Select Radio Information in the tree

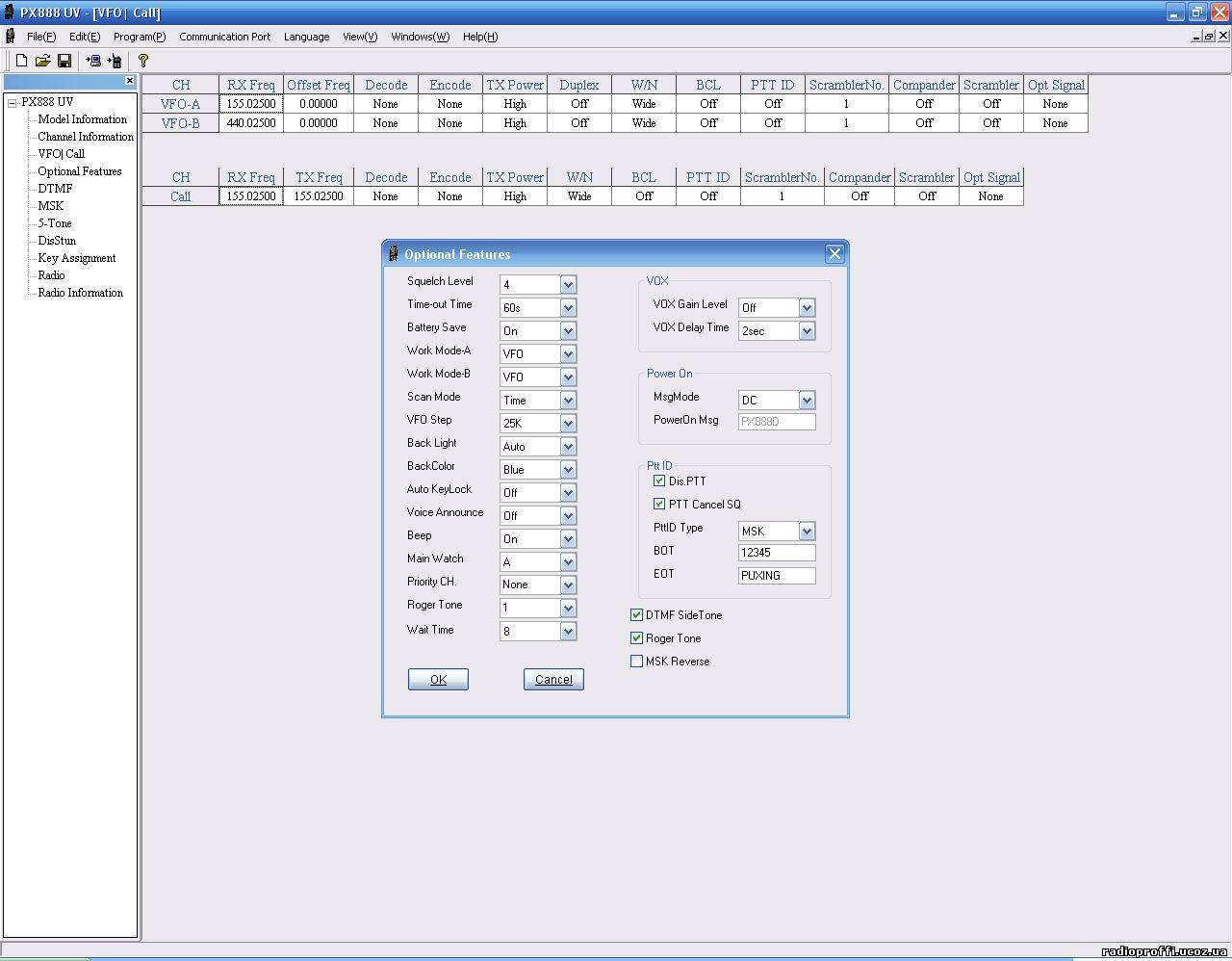click(x=80, y=293)
